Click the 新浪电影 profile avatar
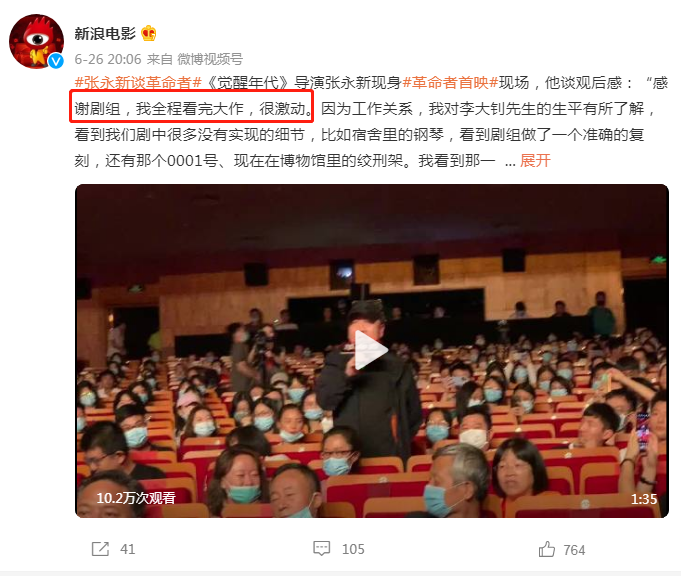The image size is (681, 576). pos(36,41)
